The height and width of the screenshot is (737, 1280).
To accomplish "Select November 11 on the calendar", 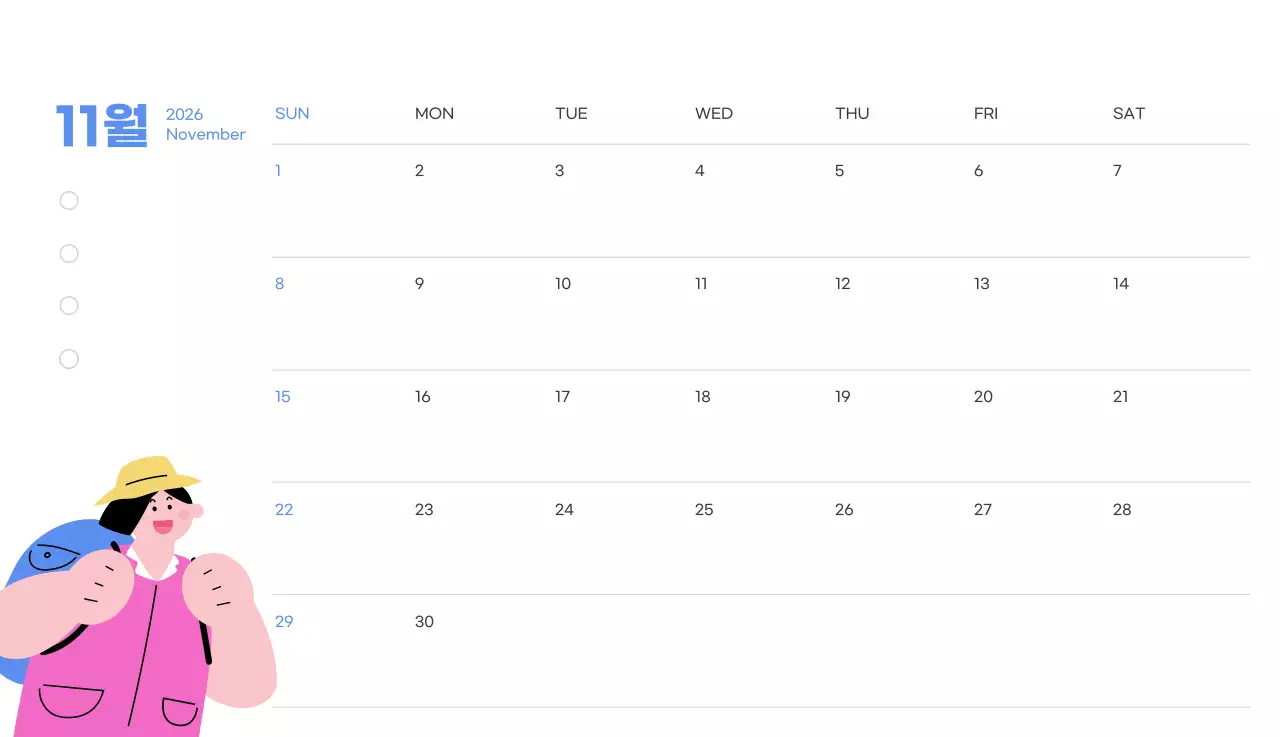I will pyautogui.click(x=701, y=284).
